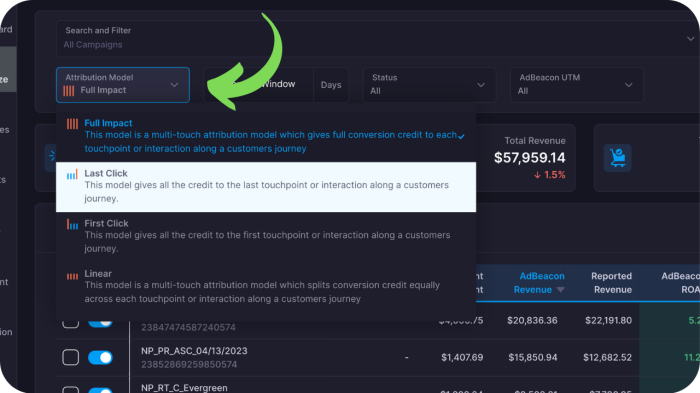
Task: Tick the checkbox for NP_PR_ASC_04/13/2023 row
Action: [x=71, y=357]
